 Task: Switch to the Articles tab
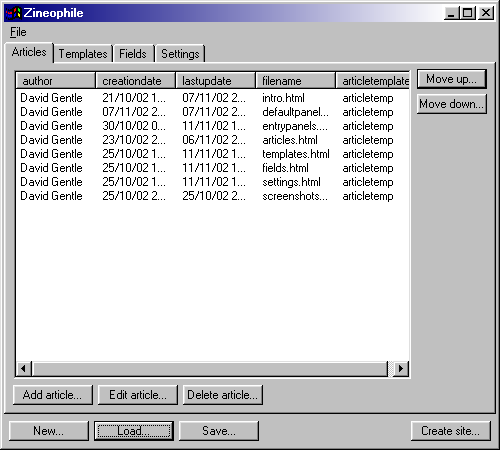29,52
